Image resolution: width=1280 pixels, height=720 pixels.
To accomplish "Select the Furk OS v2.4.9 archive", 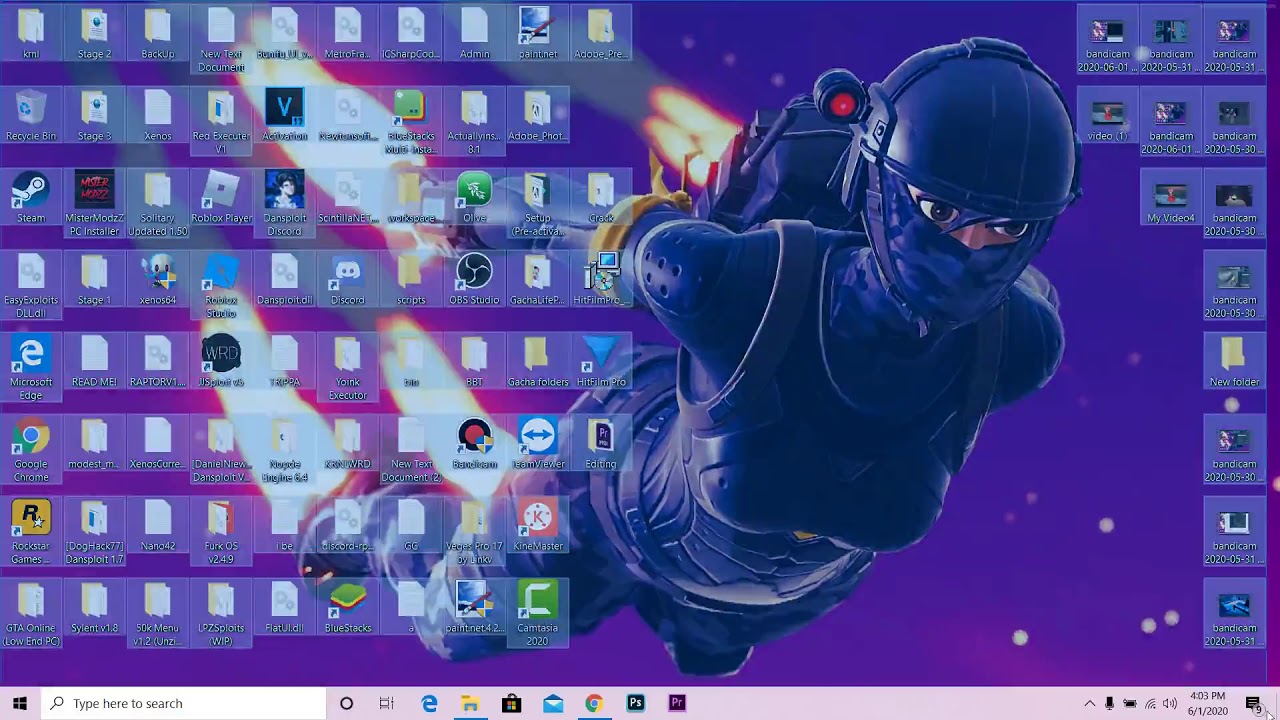I will (221, 532).
